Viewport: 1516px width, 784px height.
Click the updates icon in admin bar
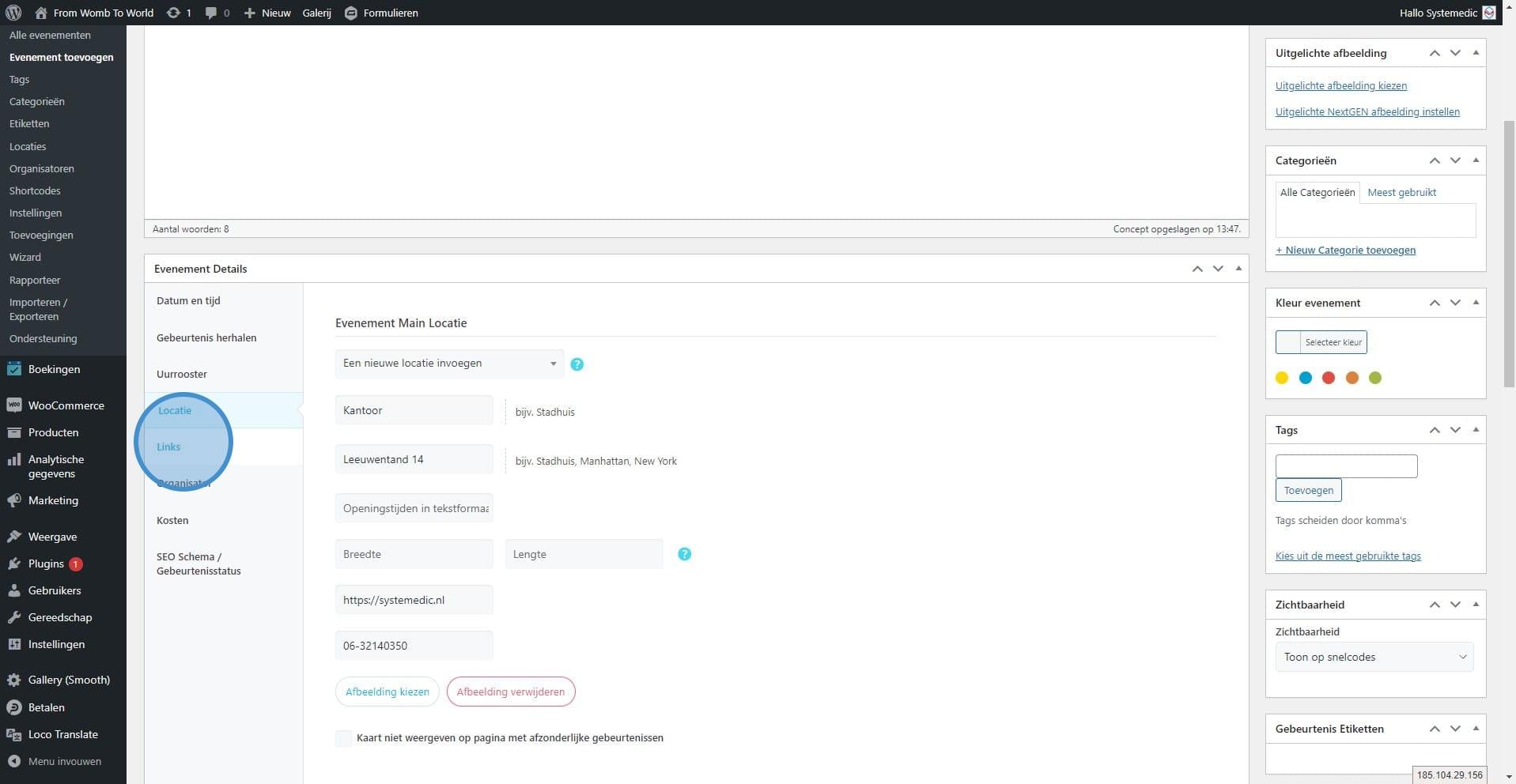click(x=172, y=13)
